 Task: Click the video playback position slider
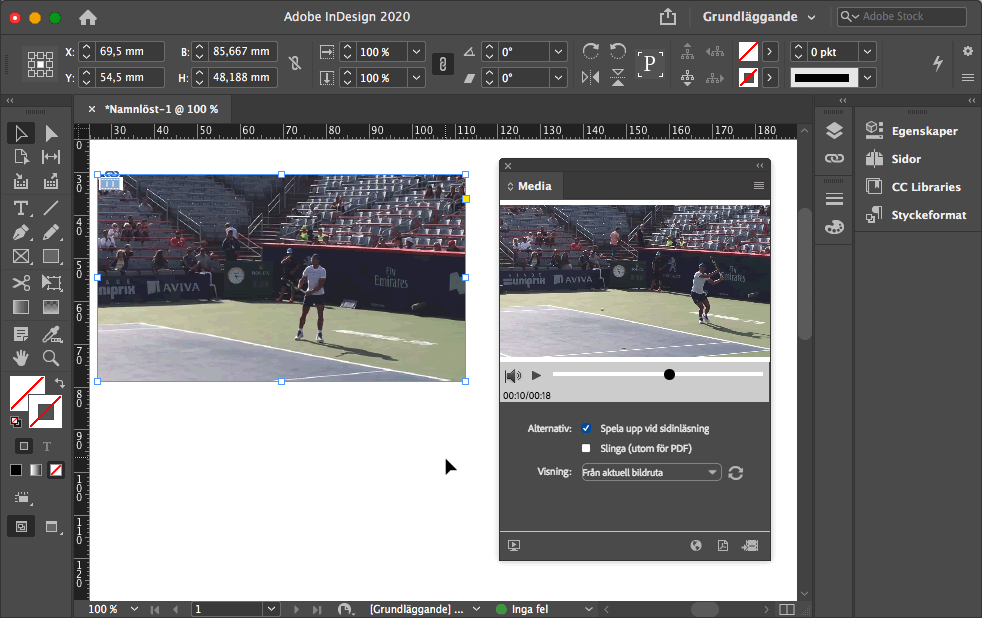pos(669,375)
